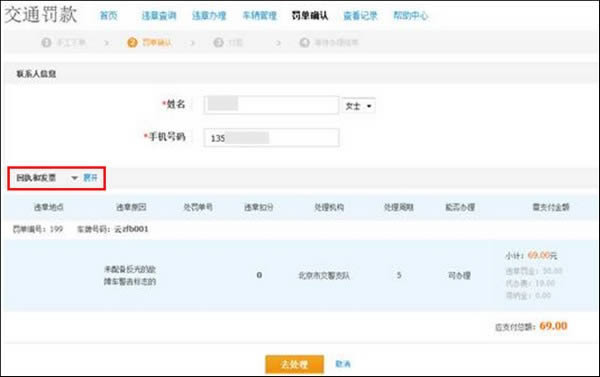
Task: Focus the 手机号码 input field
Action: (x=271, y=137)
